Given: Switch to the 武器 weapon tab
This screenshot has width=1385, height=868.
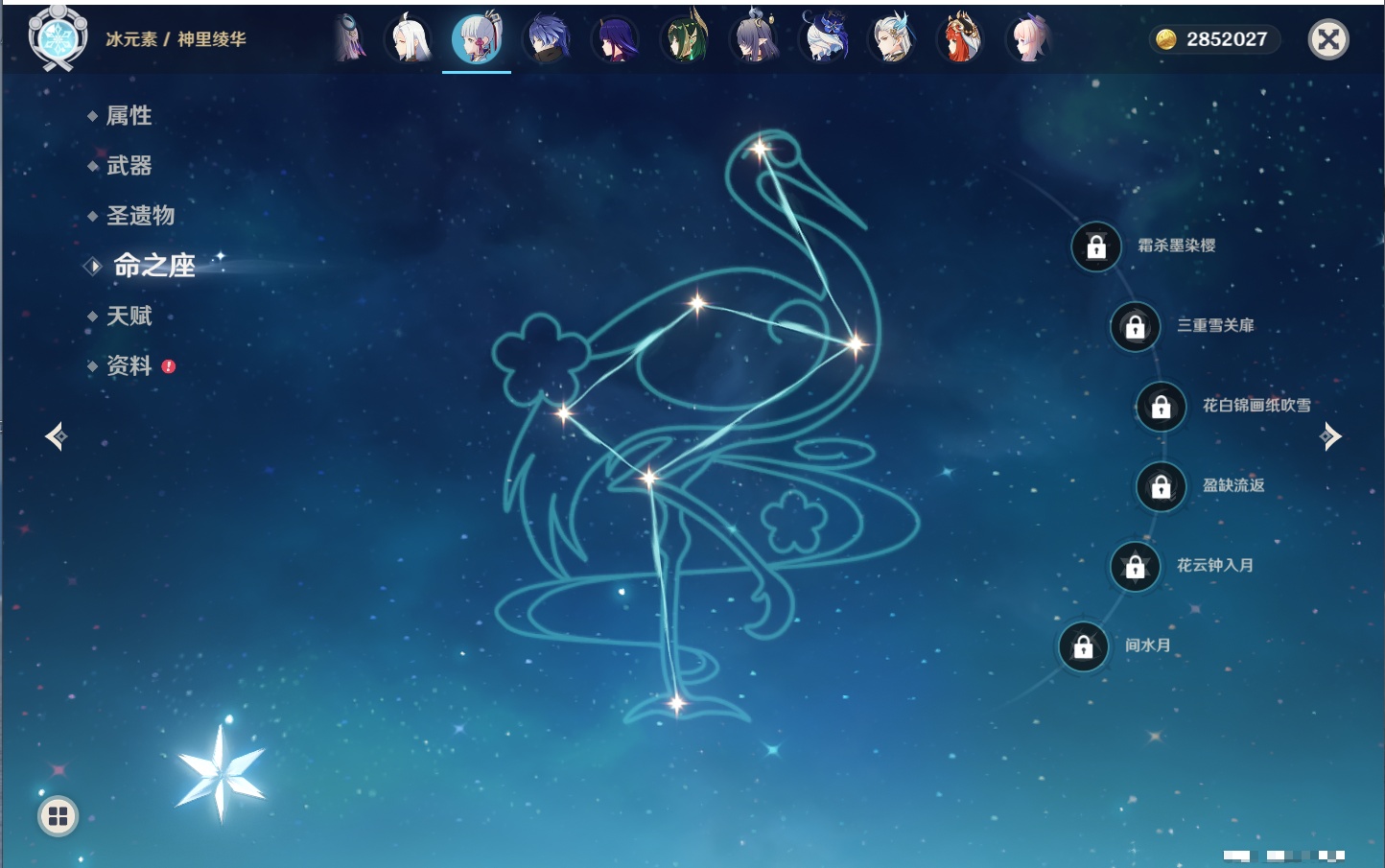Looking at the screenshot, I should [x=129, y=166].
